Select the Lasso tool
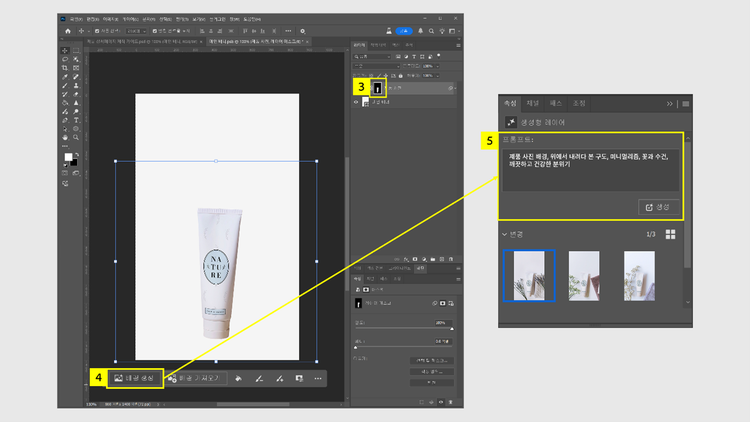The width and height of the screenshot is (750, 422). (66, 59)
